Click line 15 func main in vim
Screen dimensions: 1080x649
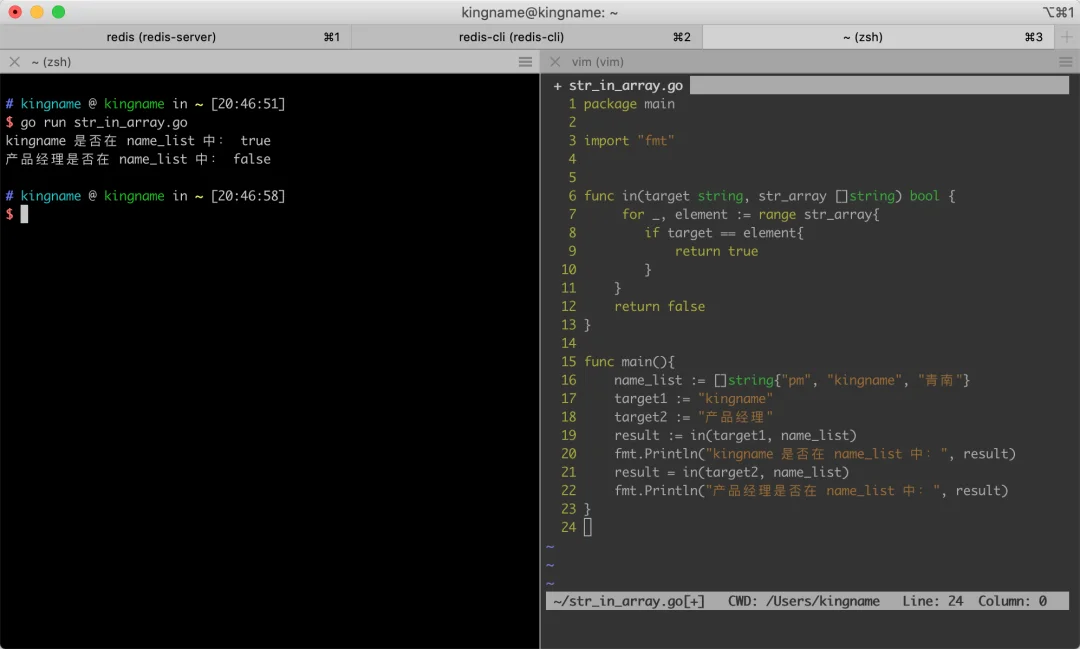pos(629,362)
